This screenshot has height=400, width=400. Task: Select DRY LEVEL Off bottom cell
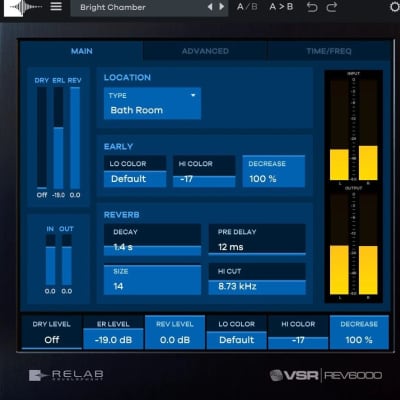tap(52, 332)
